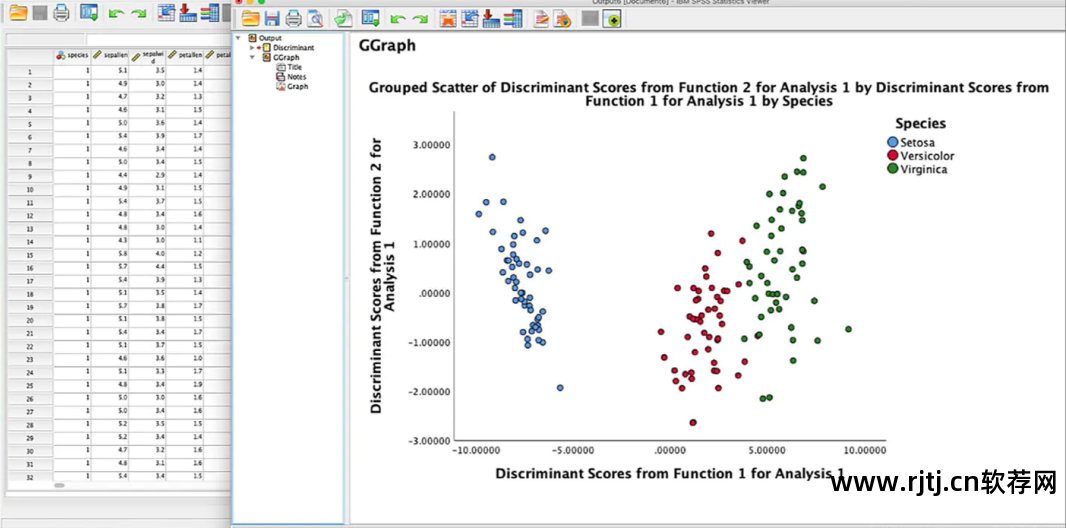Undo the last action in the Viewer
1066x528 pixels.
point(398,19)
